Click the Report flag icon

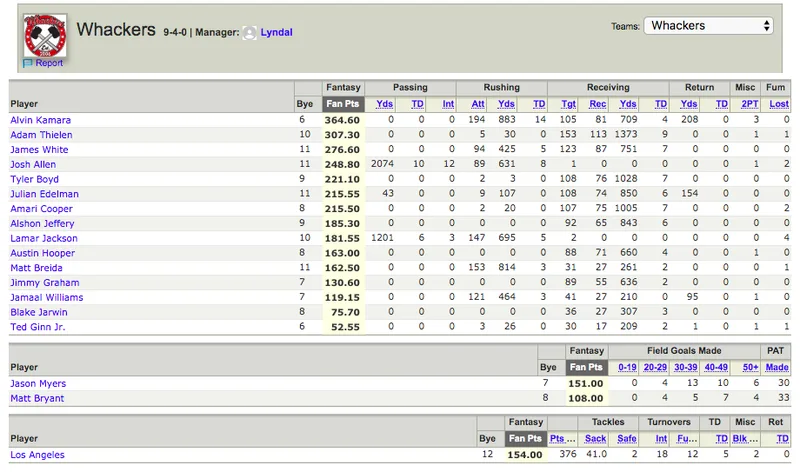[x=28, y=63]
